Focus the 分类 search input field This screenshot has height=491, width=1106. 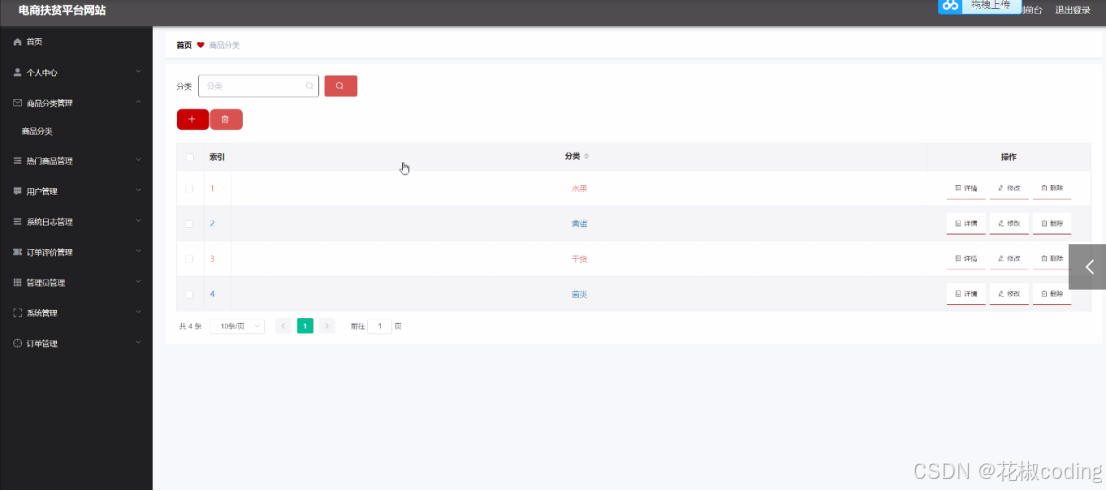(x=258, y=86)
